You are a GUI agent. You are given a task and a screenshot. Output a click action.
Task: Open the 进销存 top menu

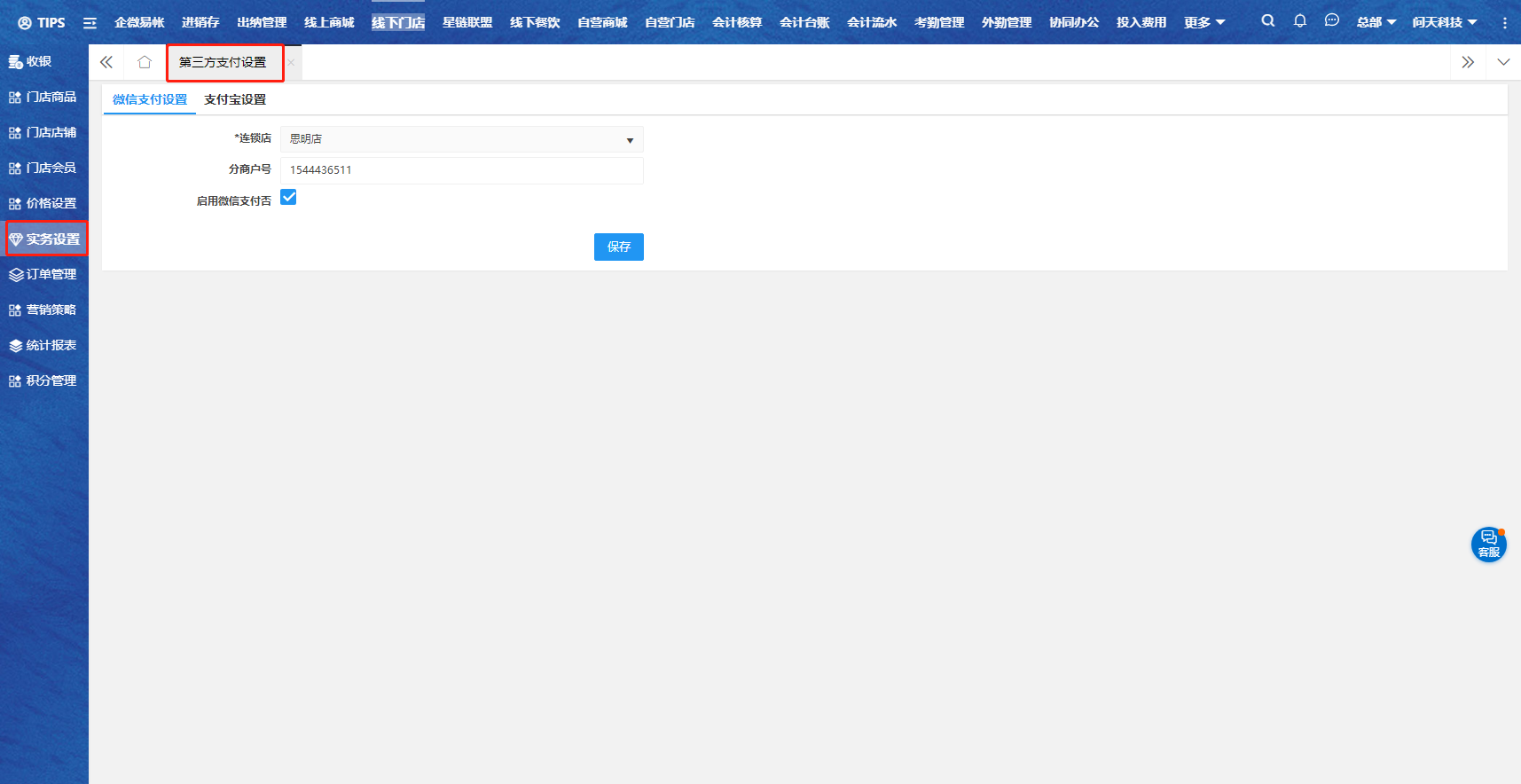click(200, 22)
